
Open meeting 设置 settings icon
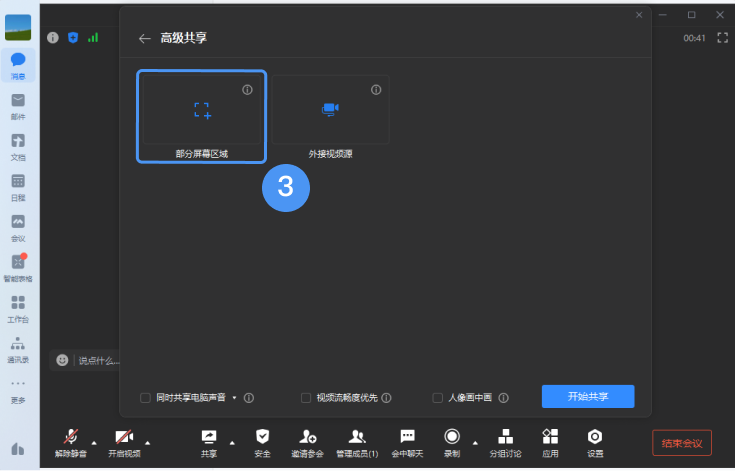595,443
